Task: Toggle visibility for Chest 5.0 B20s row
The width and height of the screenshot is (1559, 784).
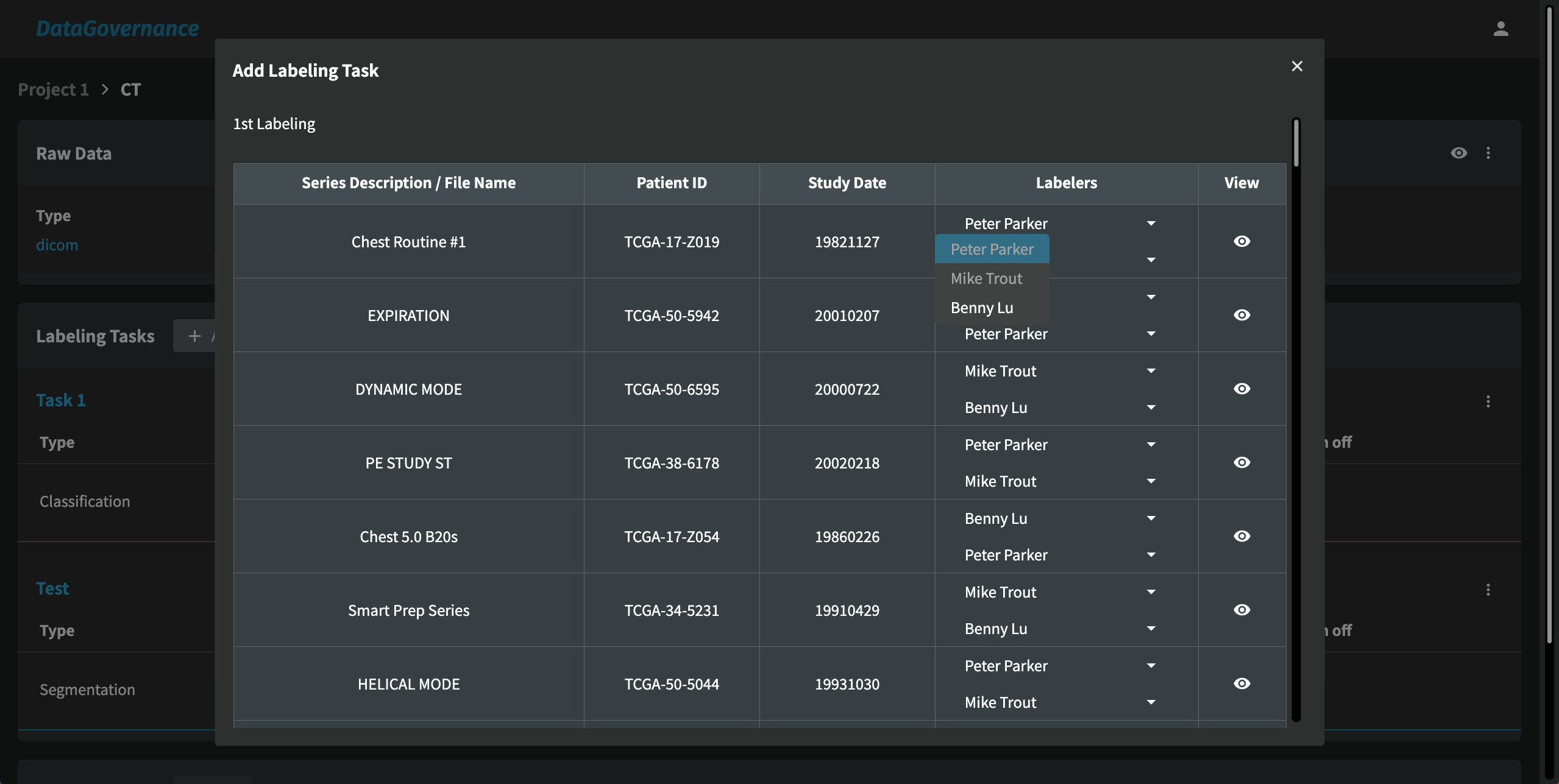Action: [x=1242, y=536]
